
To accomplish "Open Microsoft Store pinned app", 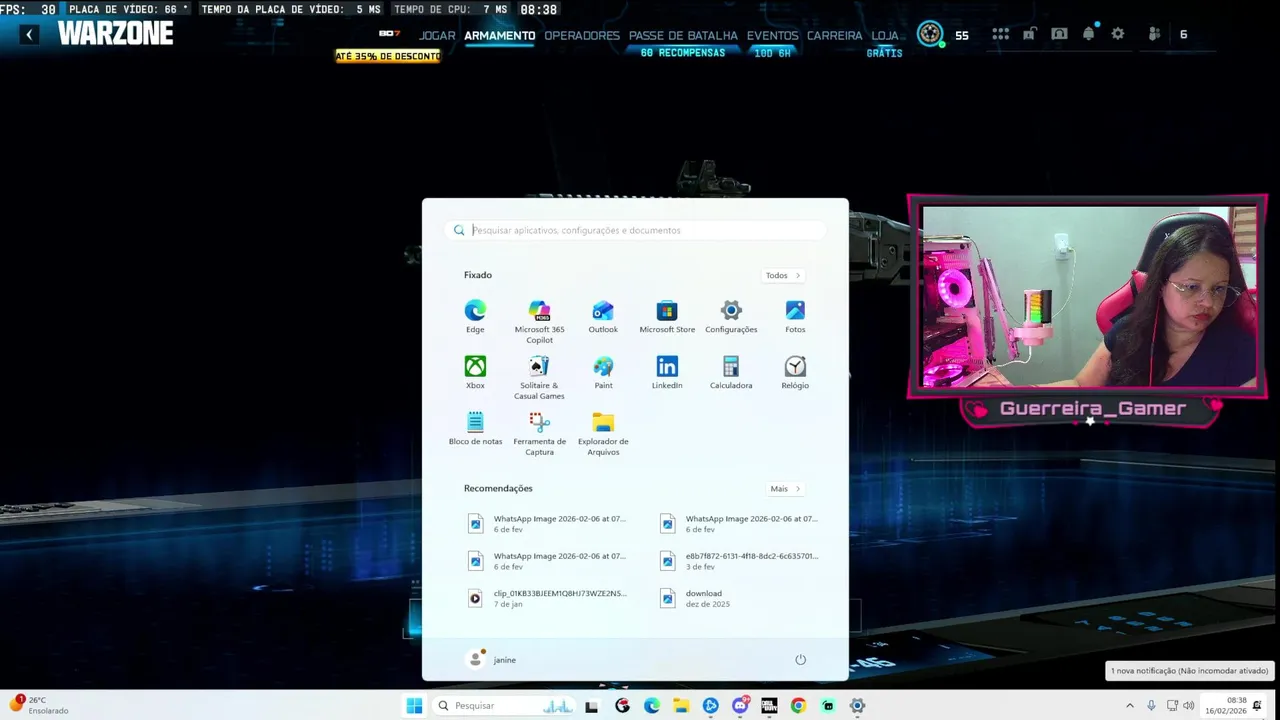I will [x=667, y=317].
